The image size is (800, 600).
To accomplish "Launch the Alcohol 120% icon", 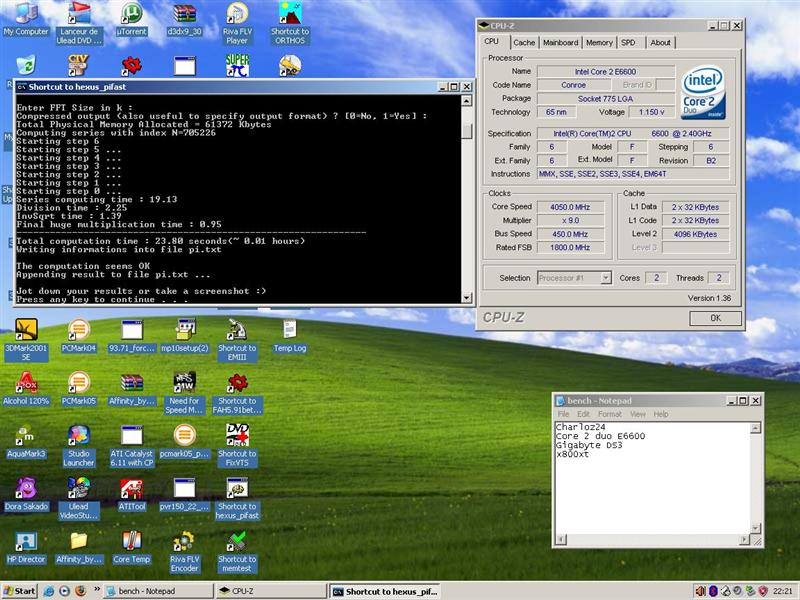I will 26,388.
